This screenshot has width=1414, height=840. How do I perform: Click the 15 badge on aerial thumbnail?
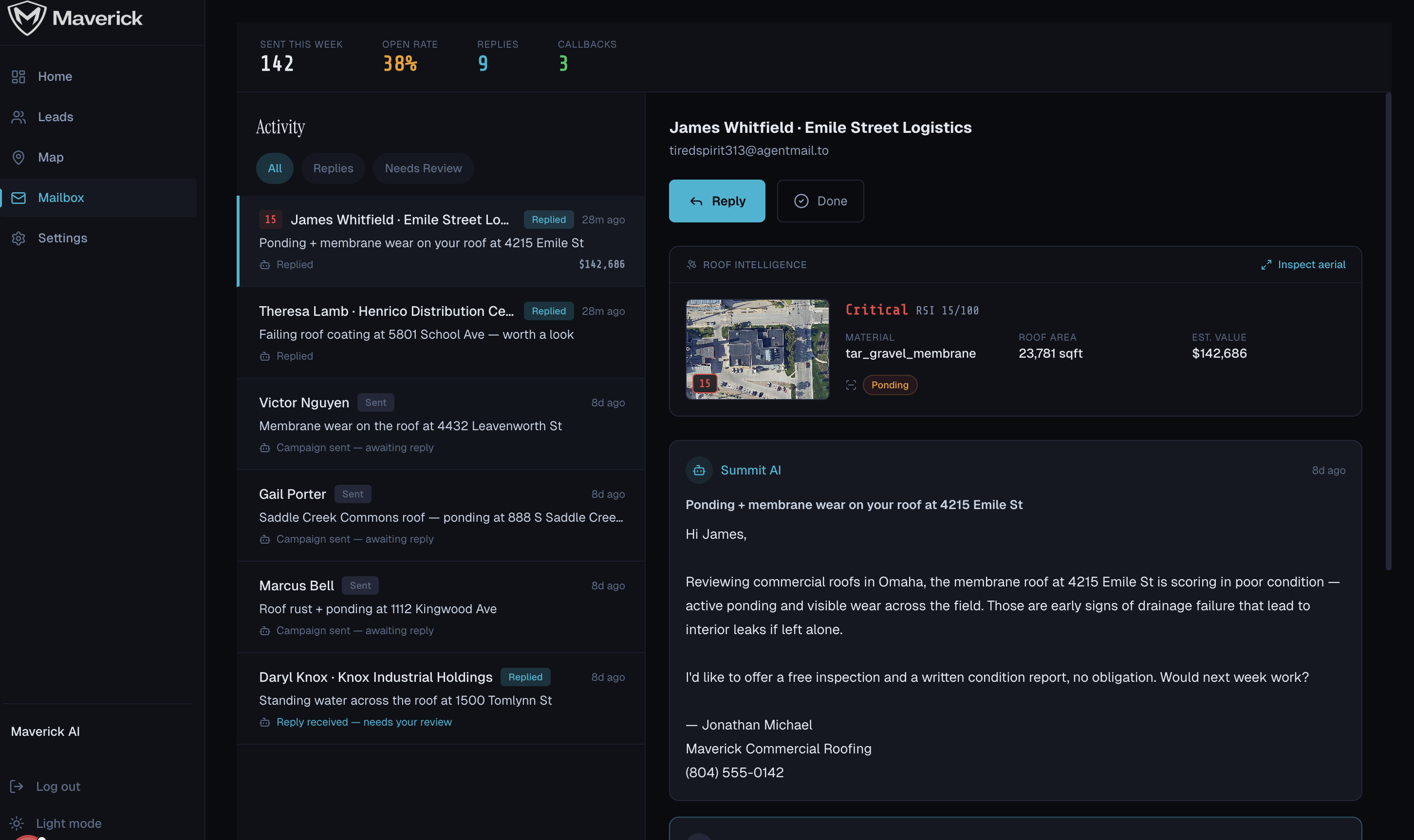pyautogui.click(x=705, y=384)
